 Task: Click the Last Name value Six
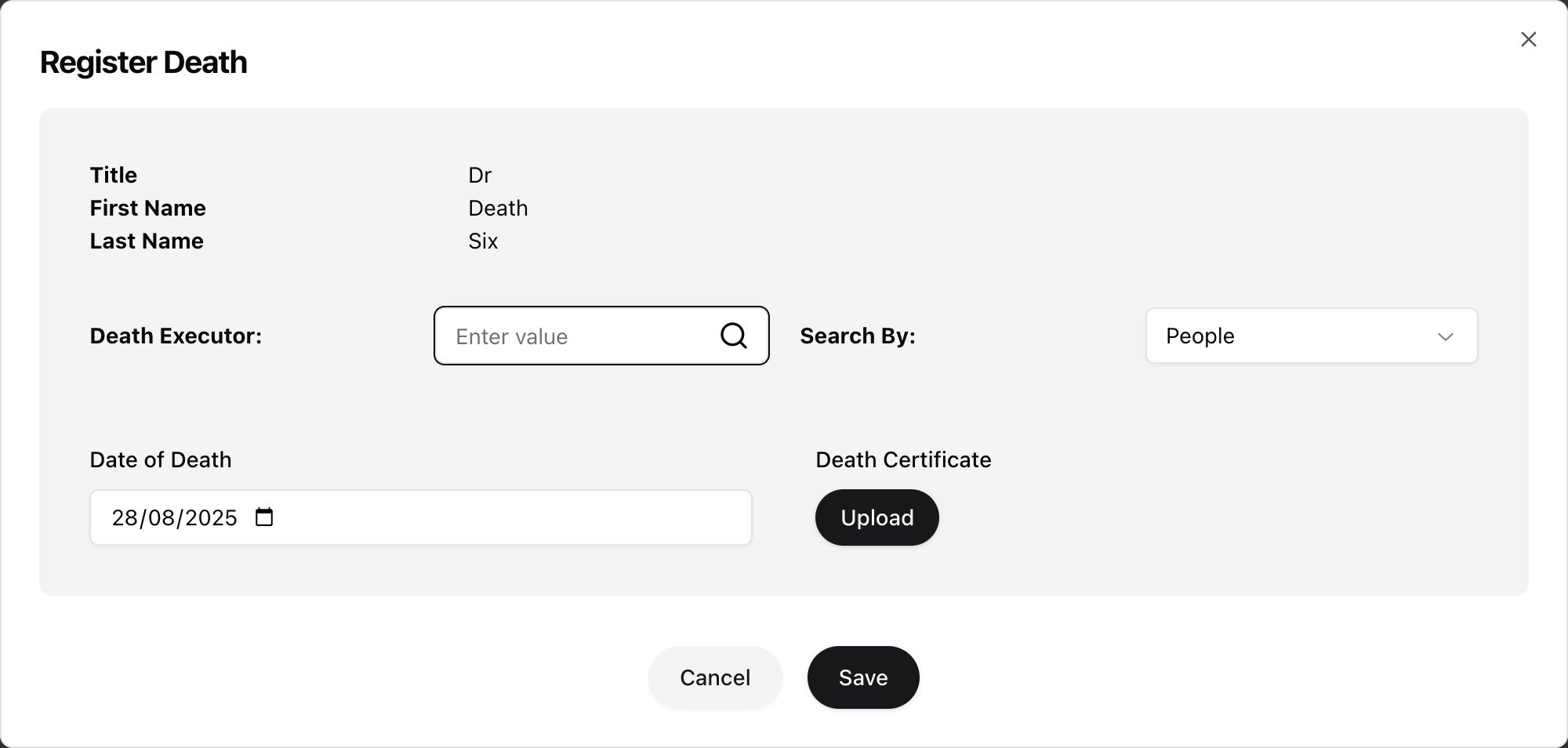483,241
